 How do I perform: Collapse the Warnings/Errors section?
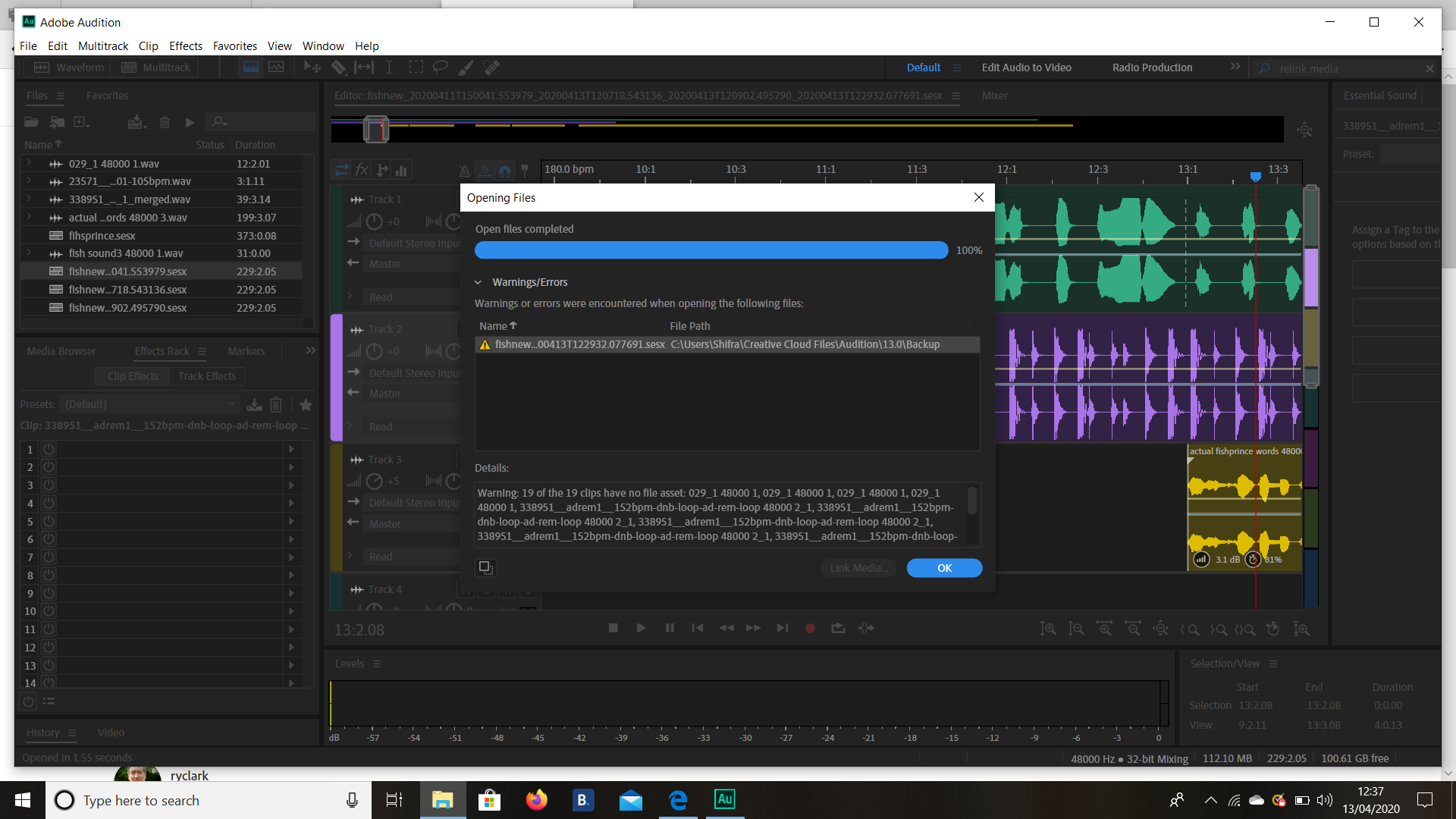point(479,281)
